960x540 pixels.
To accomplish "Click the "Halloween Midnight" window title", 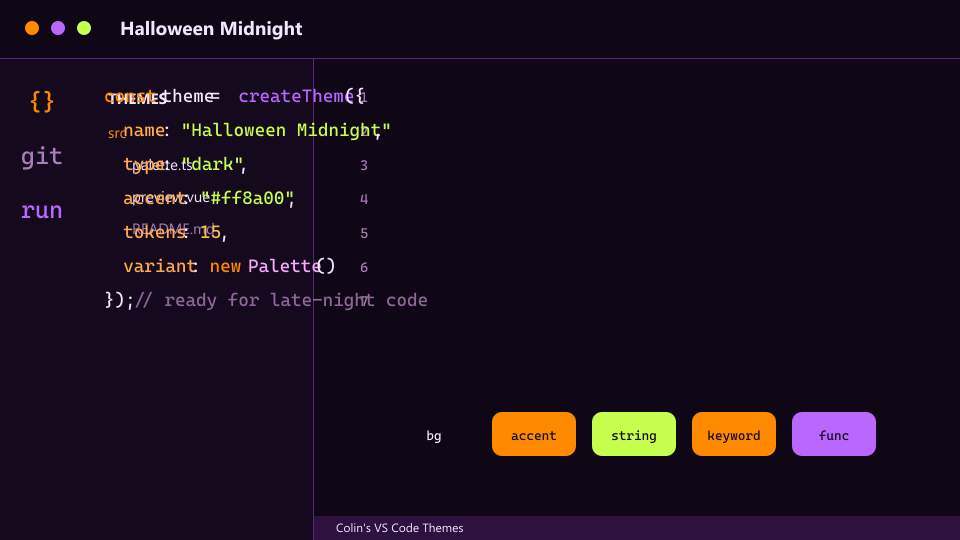I will pos(211,29).
